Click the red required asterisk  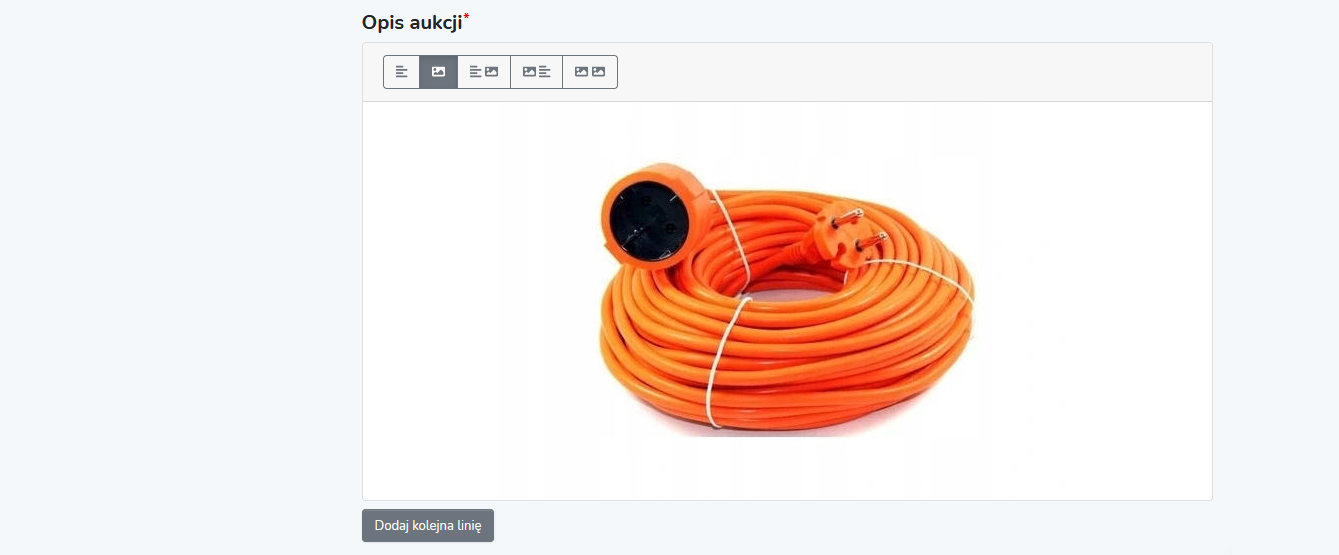tap(466, 17)
